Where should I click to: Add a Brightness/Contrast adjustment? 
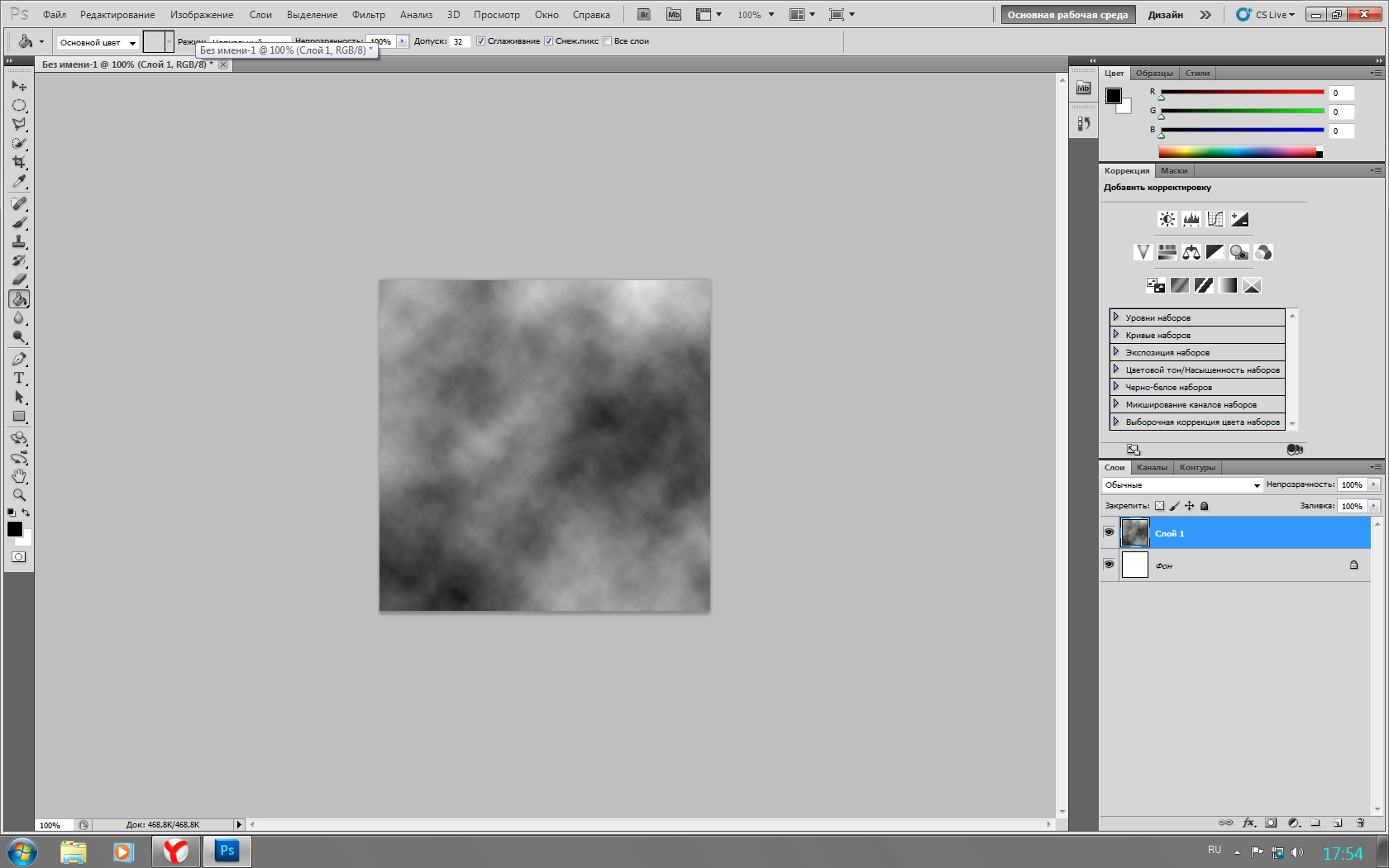[1167, 219]
